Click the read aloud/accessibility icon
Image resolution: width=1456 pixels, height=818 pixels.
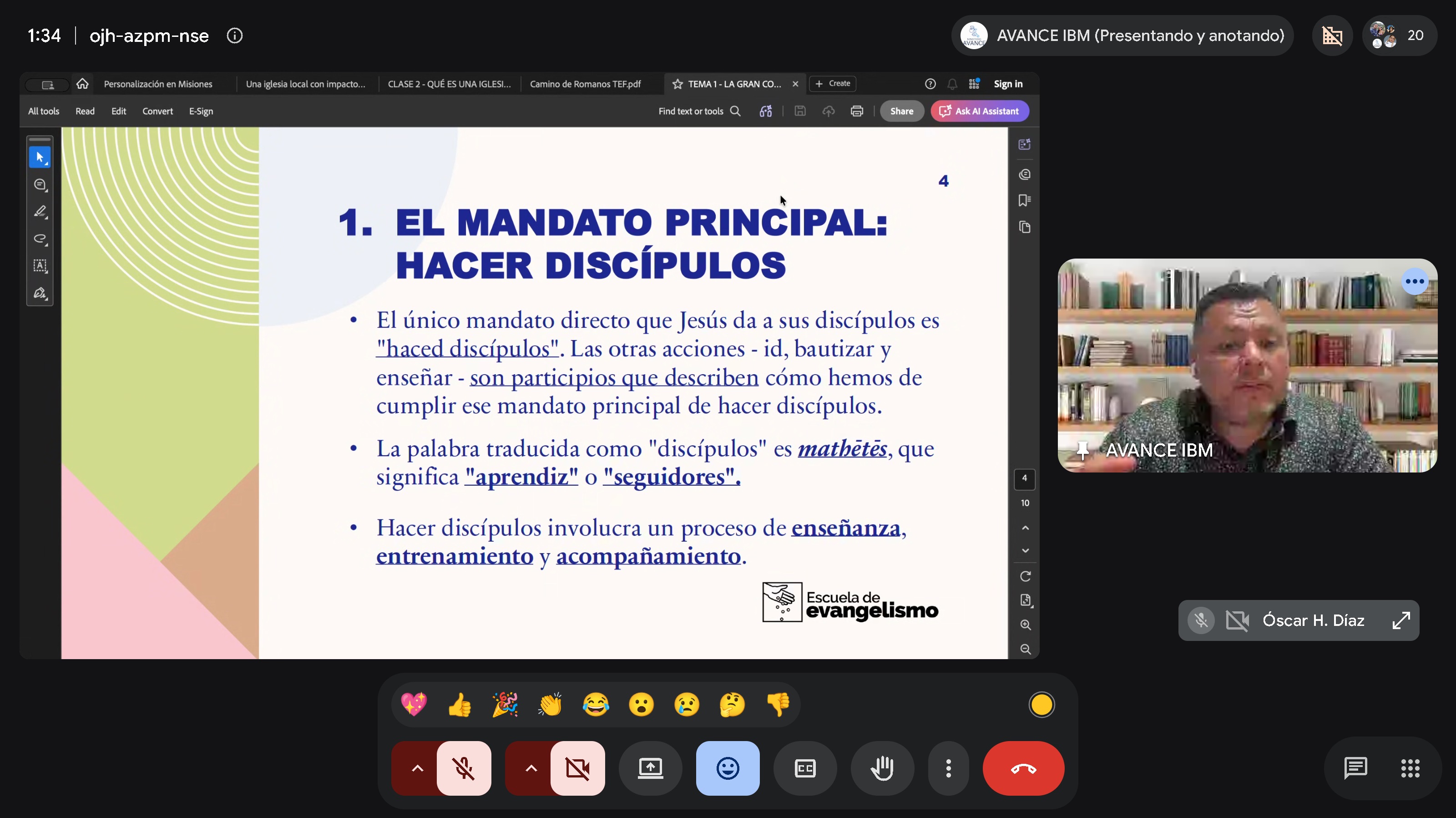point(765,111)
